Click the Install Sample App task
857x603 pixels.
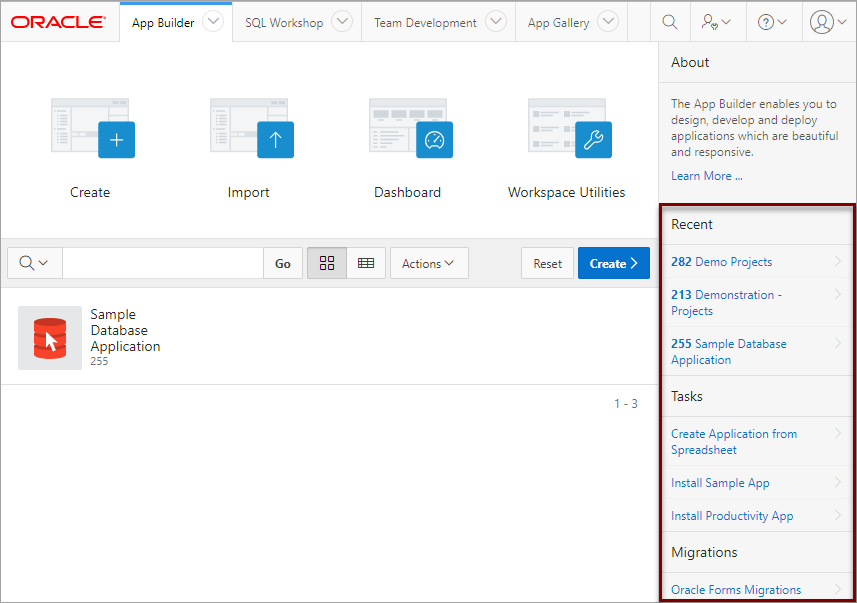click(x=720, y=483)
